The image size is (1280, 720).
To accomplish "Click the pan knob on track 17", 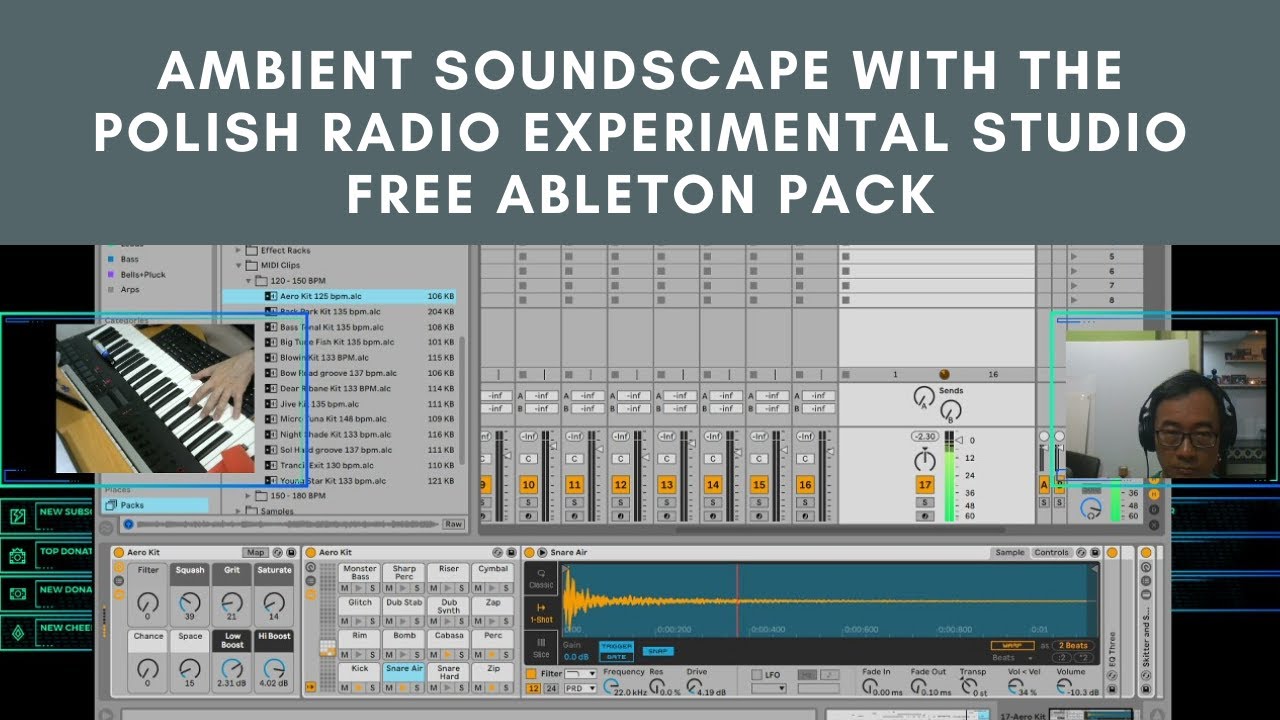I will coord(925,460).
